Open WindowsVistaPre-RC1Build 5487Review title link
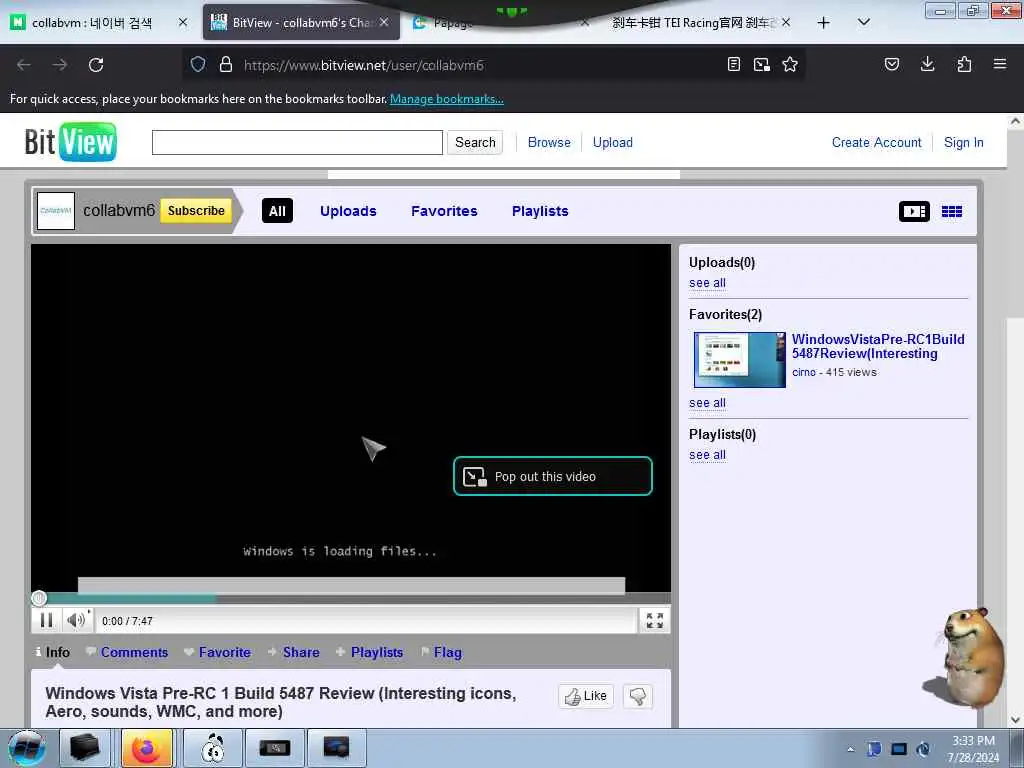1024x768 pixels. pyautogui.click(x=878, y=346)
